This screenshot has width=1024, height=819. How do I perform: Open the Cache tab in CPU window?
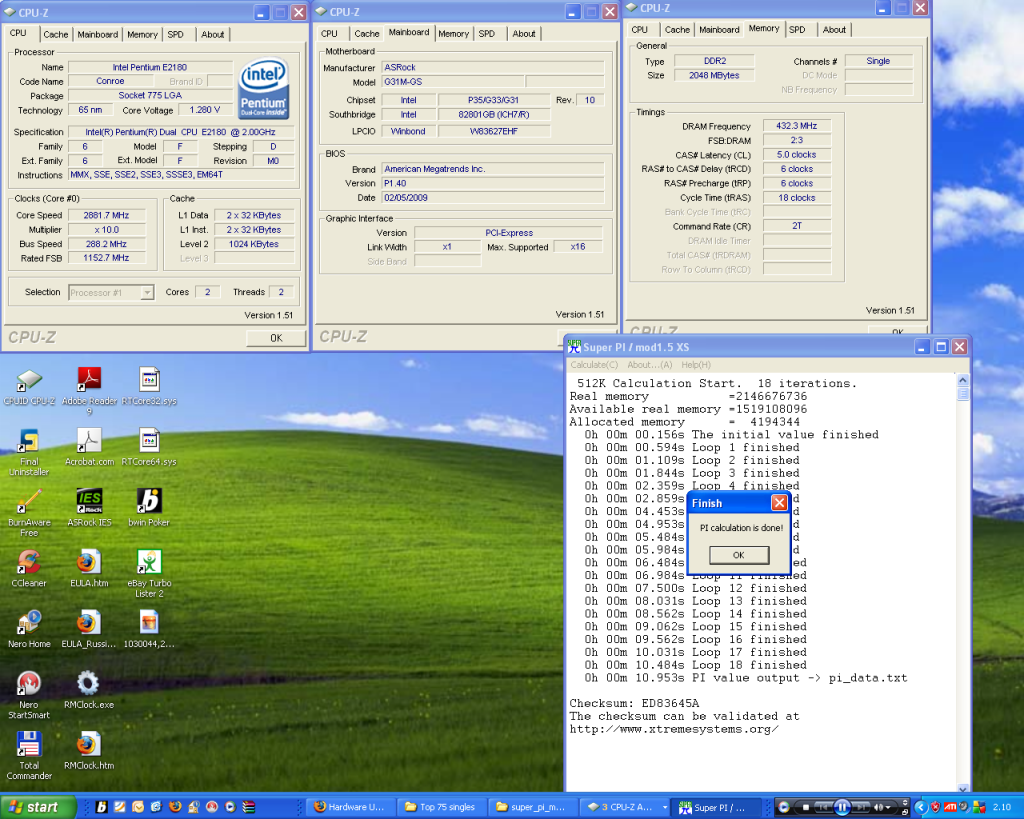click(x=56, y=34)
